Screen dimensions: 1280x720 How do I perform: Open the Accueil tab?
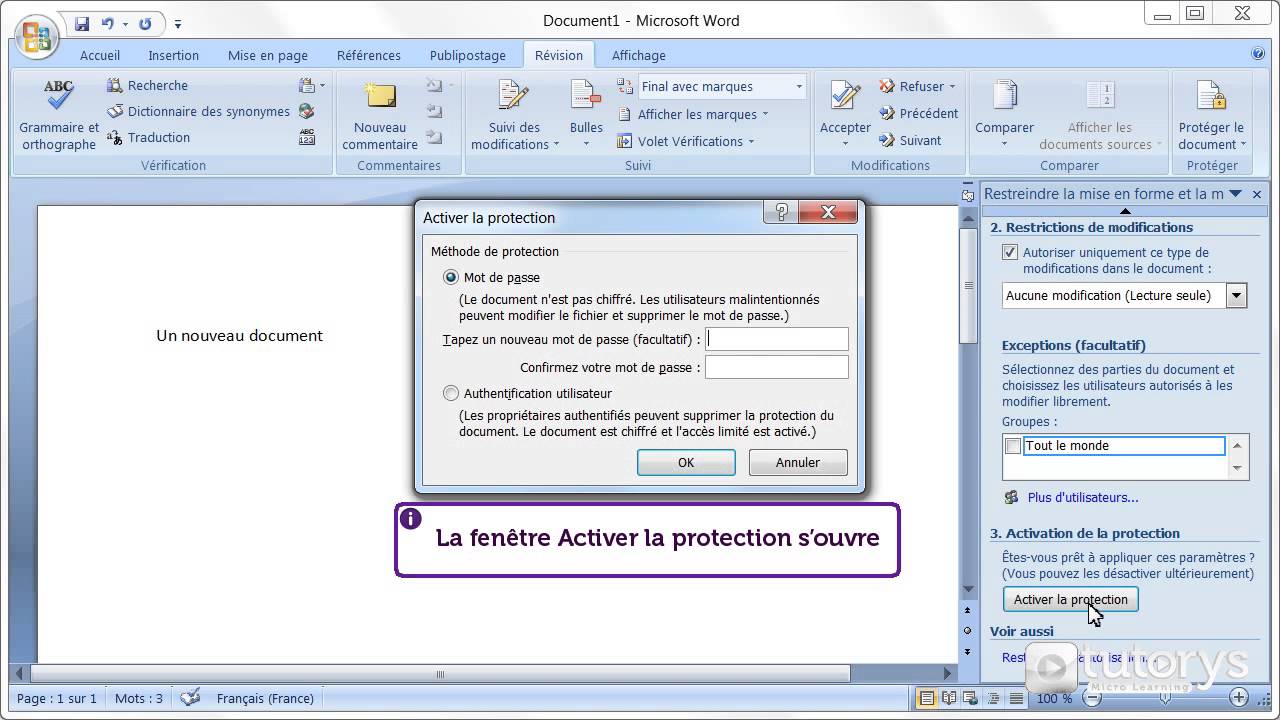(x=100, y=55)
